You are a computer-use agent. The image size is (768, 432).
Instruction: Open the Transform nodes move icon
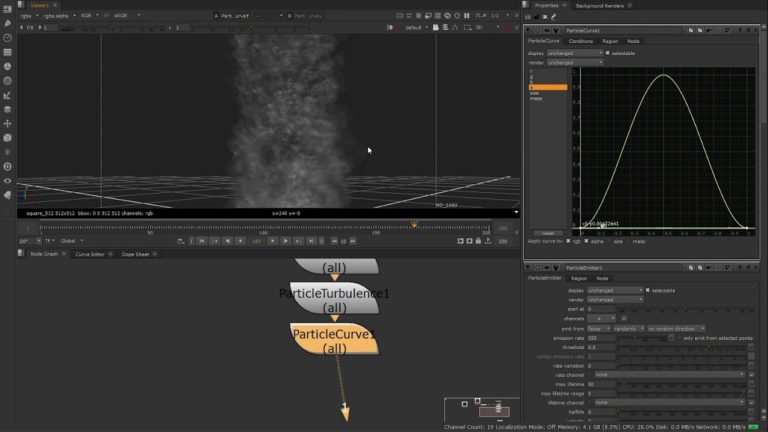tap(7, 123)
